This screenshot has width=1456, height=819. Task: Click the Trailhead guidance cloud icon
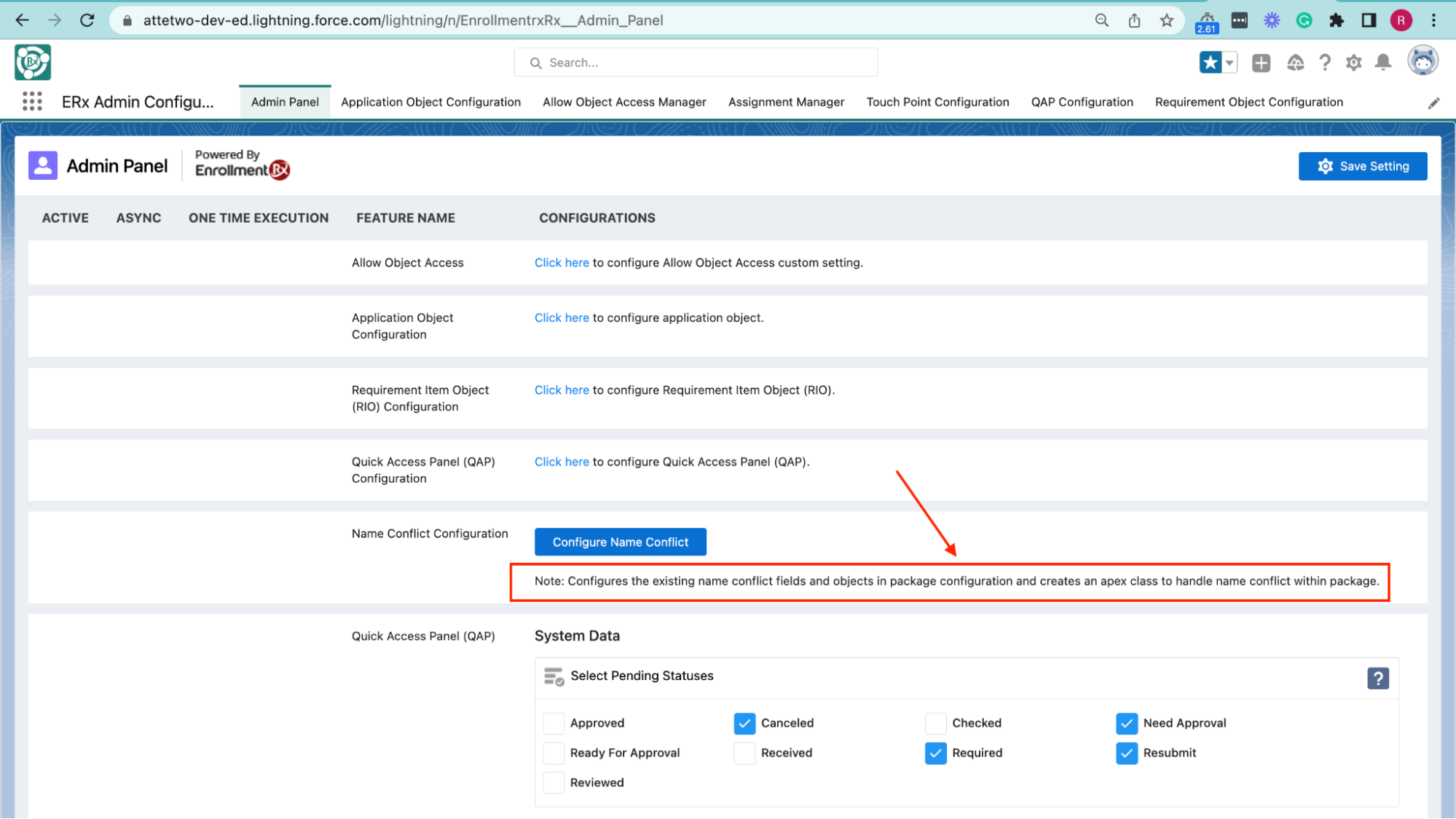point(1295,63)
